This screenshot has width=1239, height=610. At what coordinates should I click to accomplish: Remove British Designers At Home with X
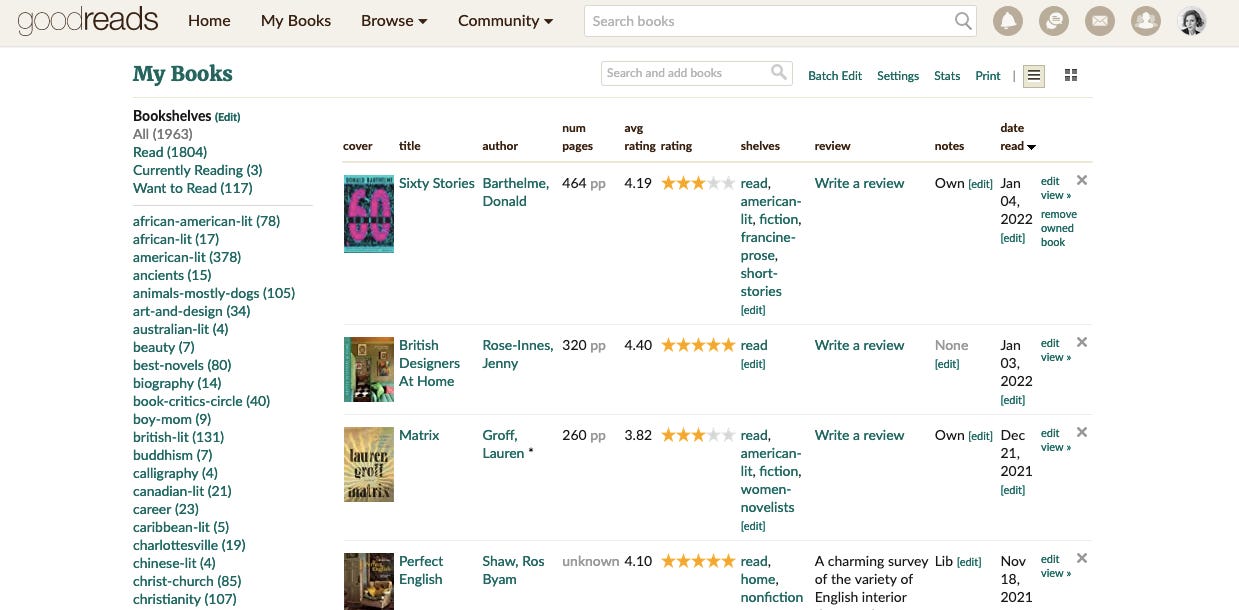tap(1082, 343)
